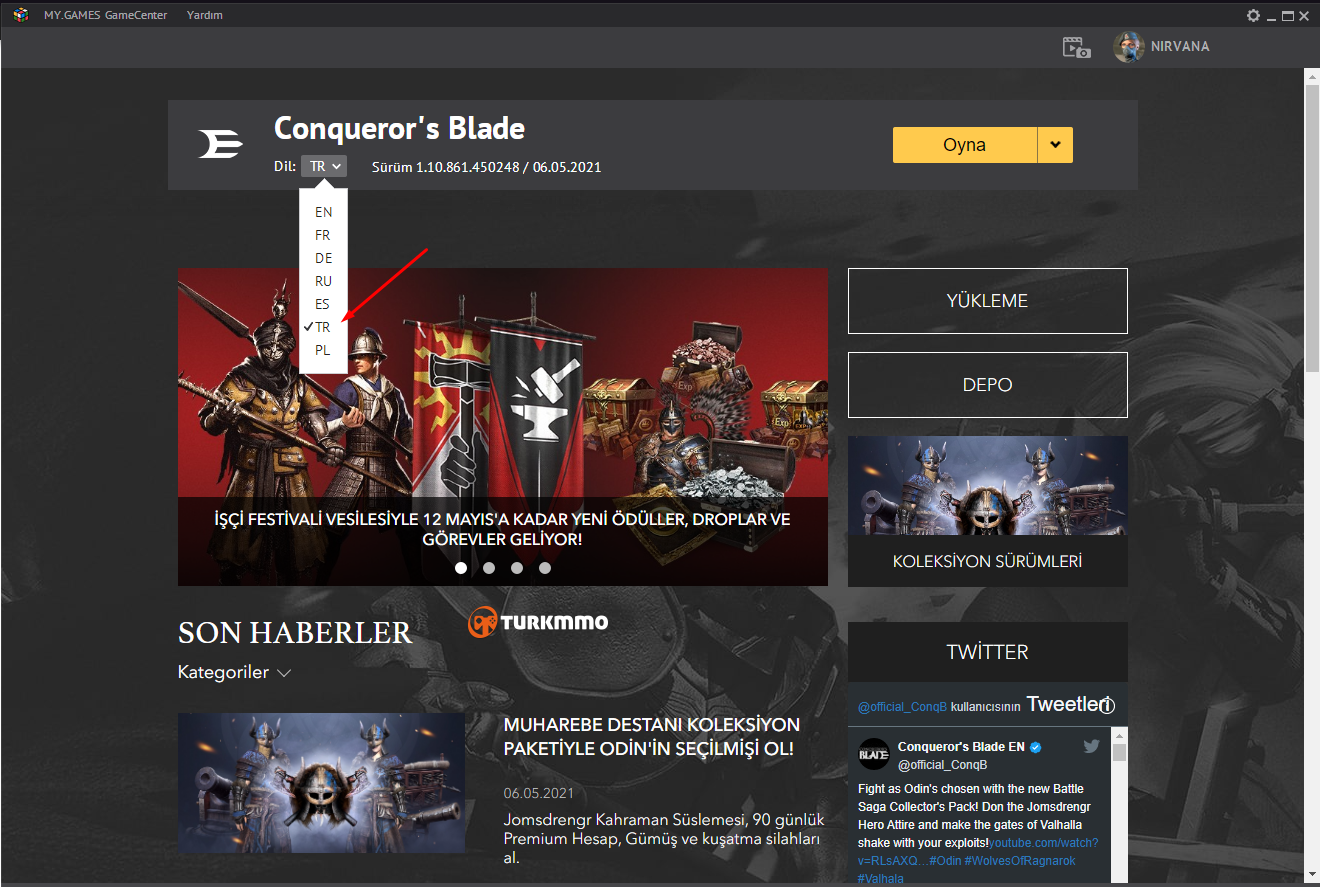This screenshot has height=887, width=1320.
Task: Open MUHAREBE DESTANI KOLEKSİYON news headline
Action: tap(652, 737)
